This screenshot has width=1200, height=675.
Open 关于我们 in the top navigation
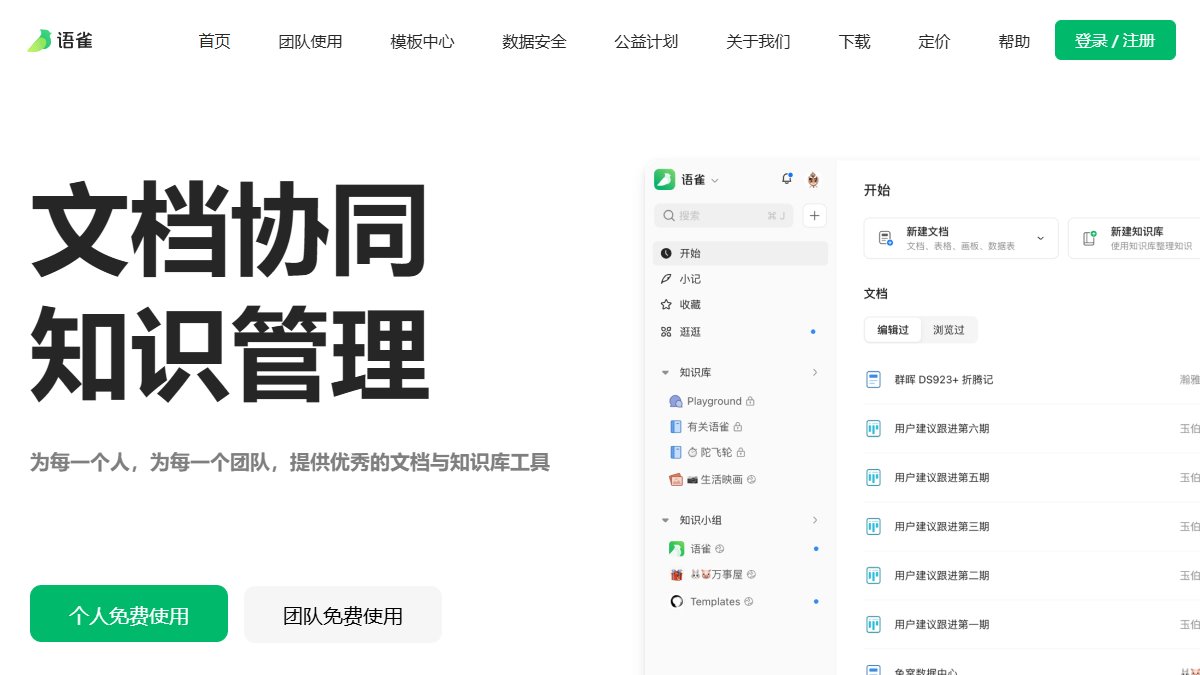click(758, 41)
